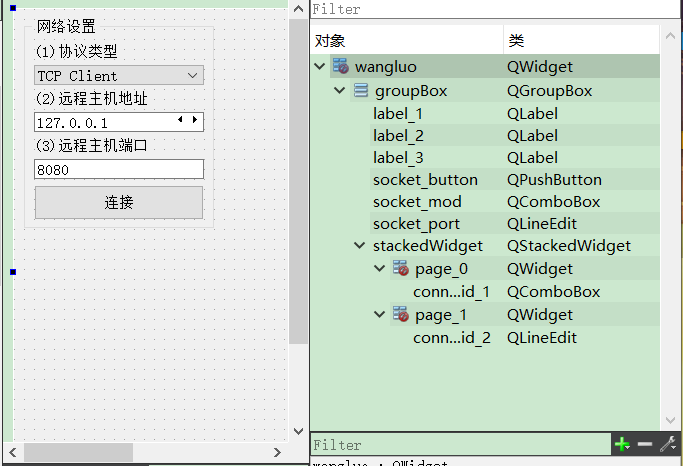
Task: Click QLineEdit cell in socket_port row
Action: [x=542, y=224]
